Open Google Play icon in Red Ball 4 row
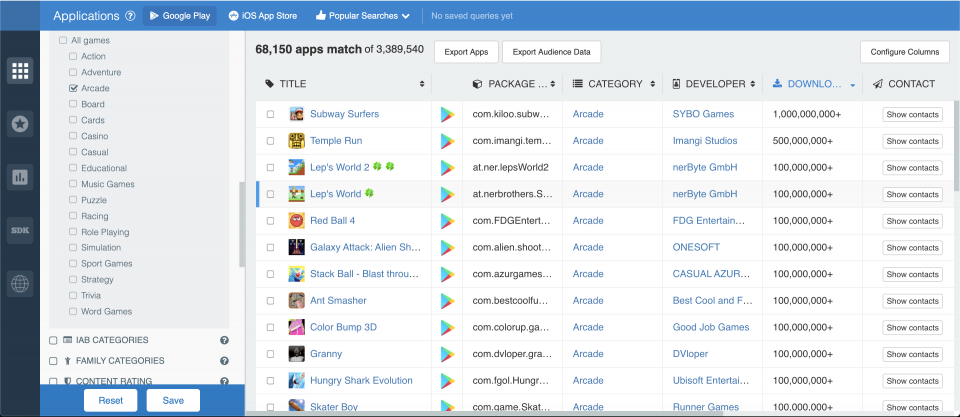 coord(448,221)
